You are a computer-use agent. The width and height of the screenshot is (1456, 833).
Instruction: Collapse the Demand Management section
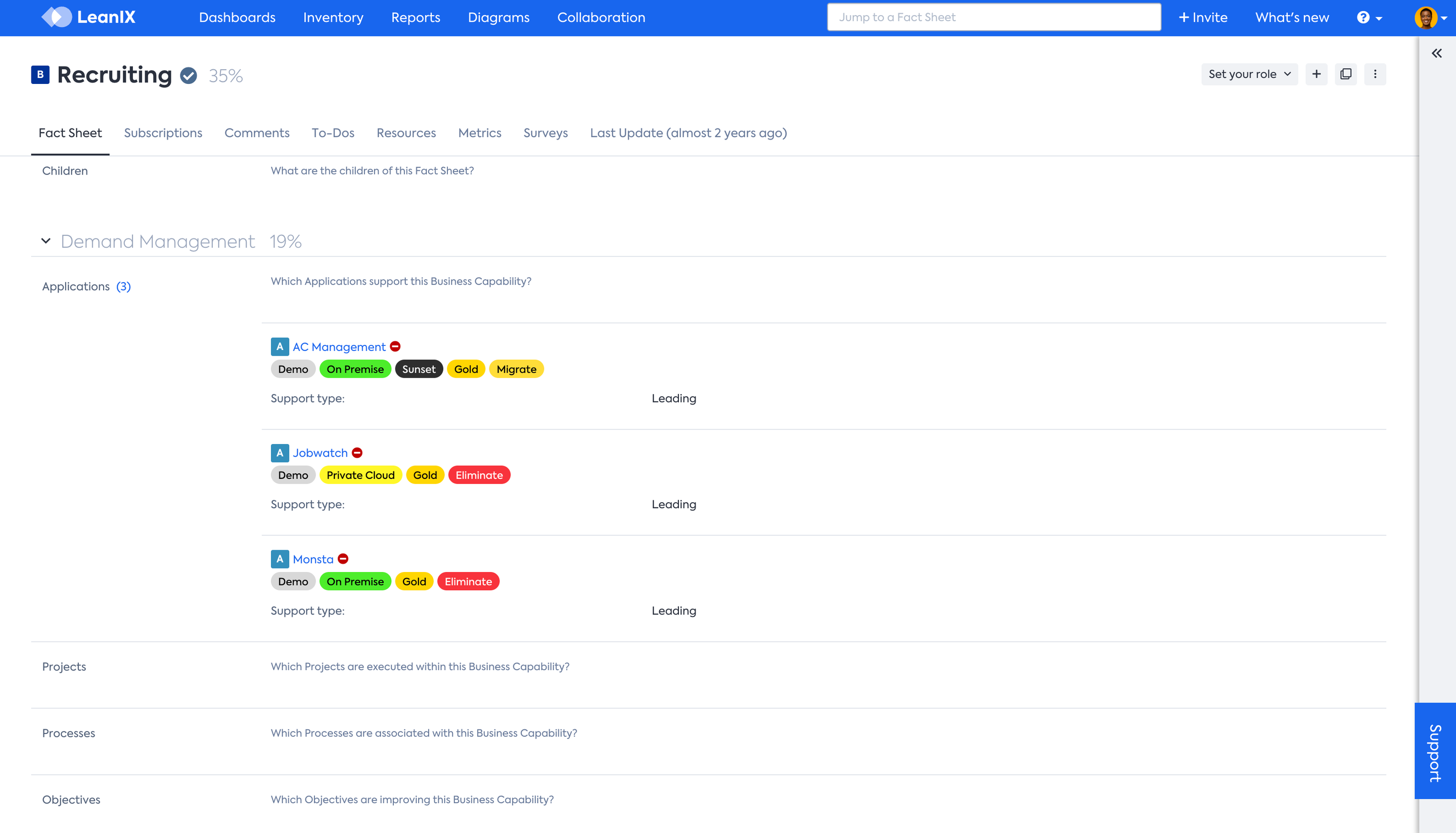[45, 241]
